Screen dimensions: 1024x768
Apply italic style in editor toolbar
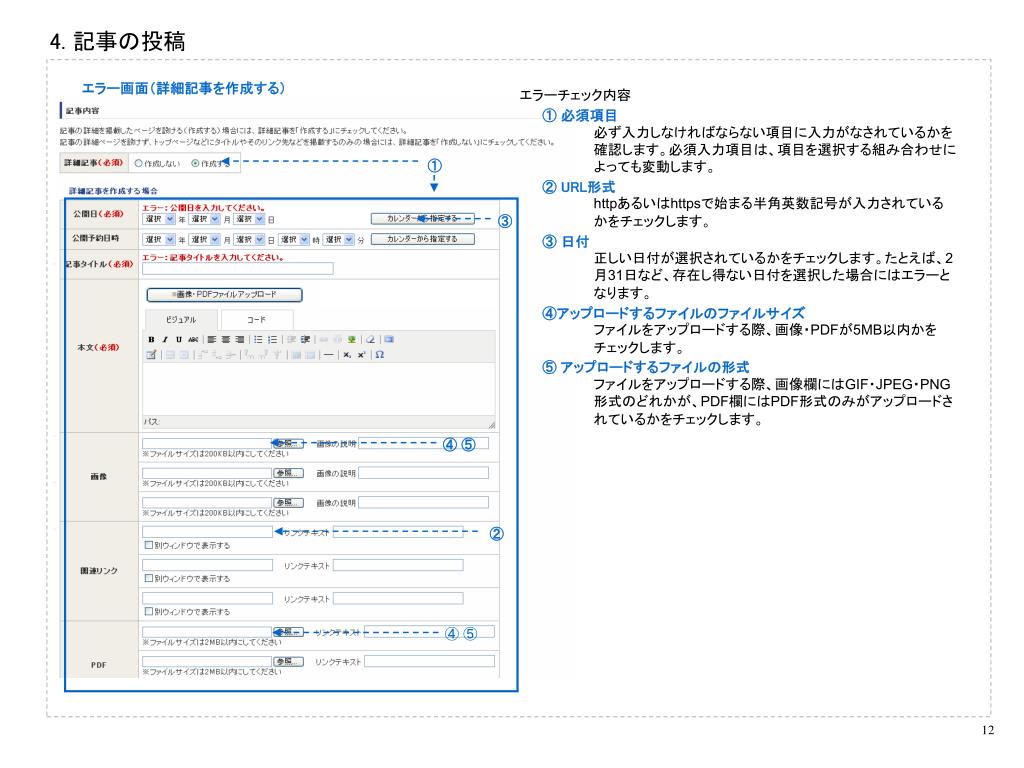(x=165, y=340)
